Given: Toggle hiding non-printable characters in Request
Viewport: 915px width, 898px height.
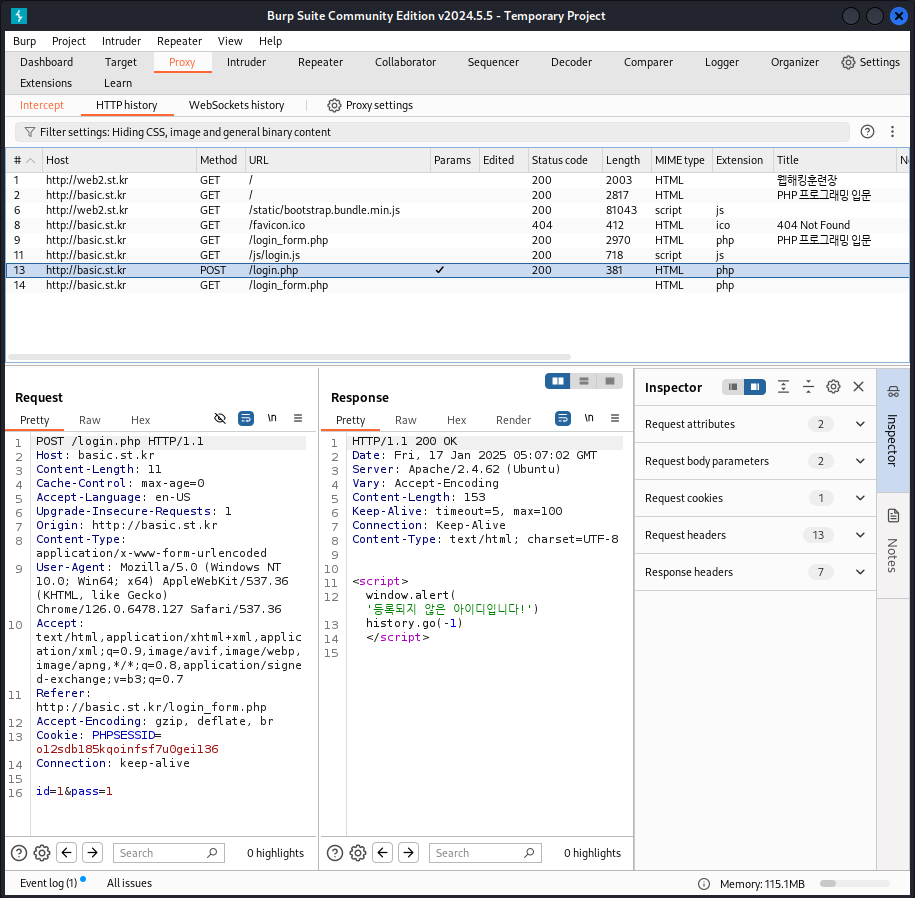Looking at the screenshot, I should coord(220,418).
